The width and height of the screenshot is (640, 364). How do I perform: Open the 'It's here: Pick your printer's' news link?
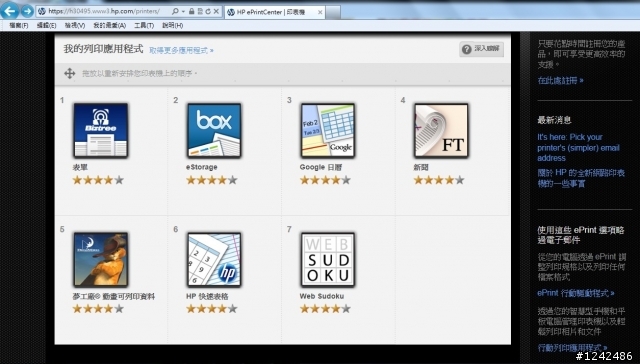click(578, 147)
